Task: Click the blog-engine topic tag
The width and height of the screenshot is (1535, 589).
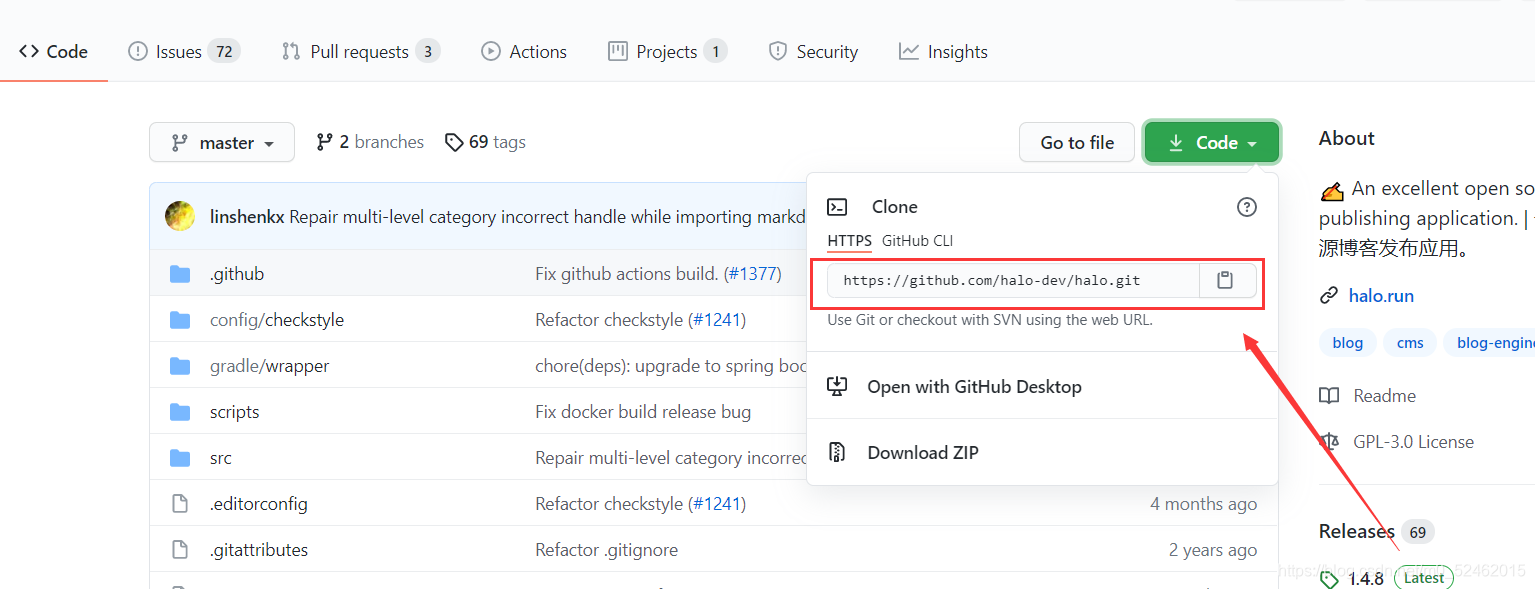Action: pyautogui.click(x=1491, y=343)
